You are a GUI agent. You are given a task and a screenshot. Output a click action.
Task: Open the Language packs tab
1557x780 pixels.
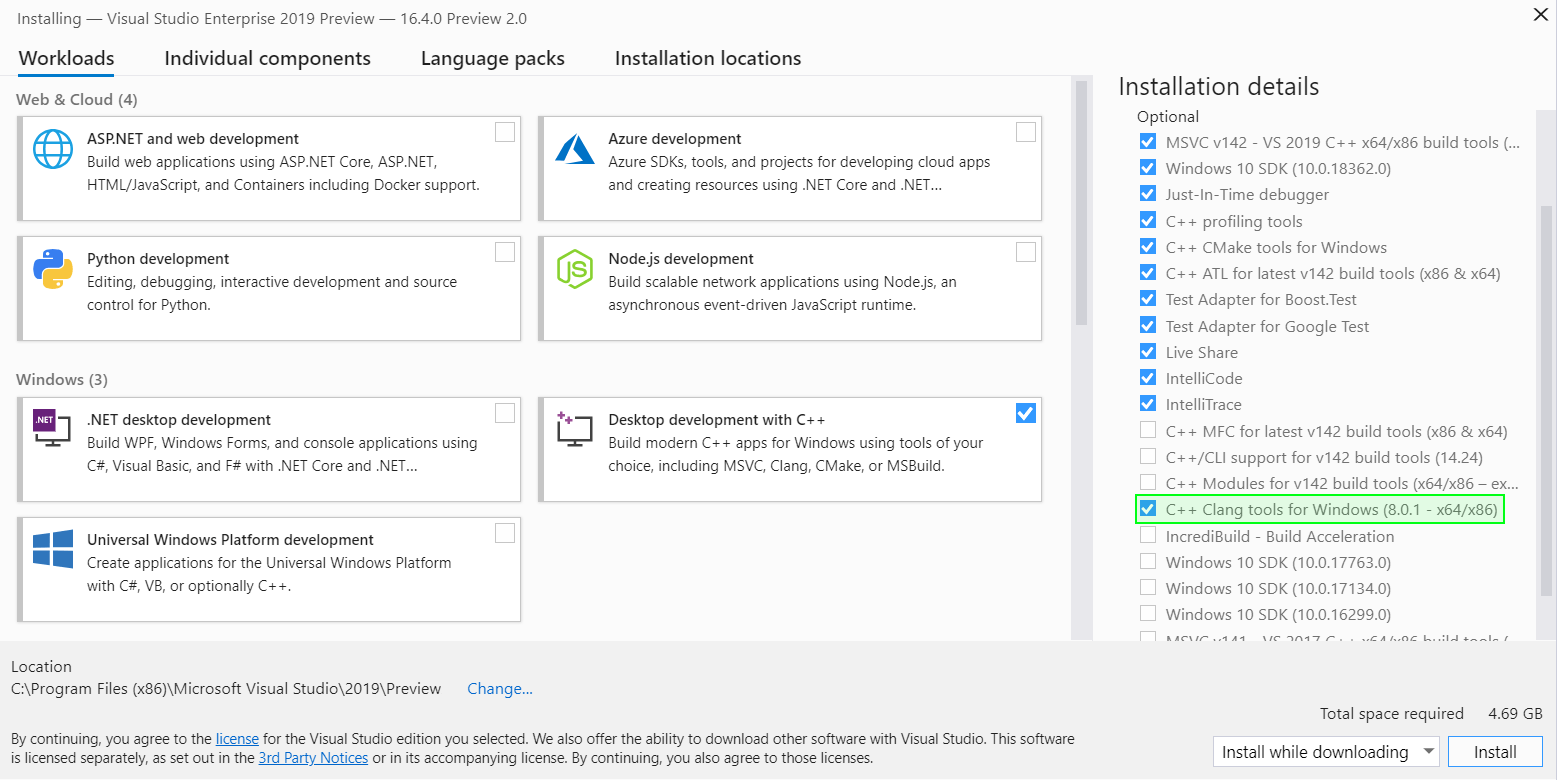493,58
